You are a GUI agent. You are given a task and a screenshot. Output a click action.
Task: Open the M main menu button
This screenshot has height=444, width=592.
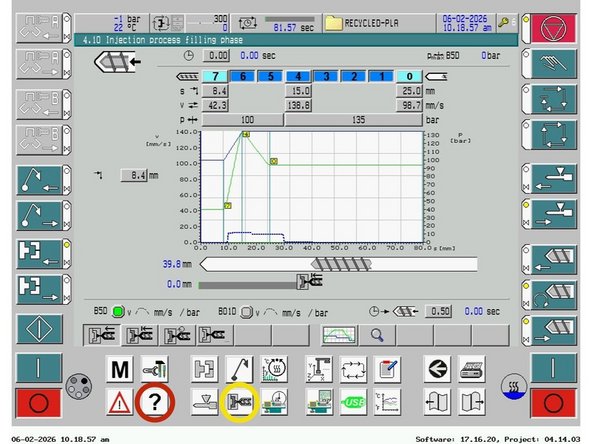point(119,369)
